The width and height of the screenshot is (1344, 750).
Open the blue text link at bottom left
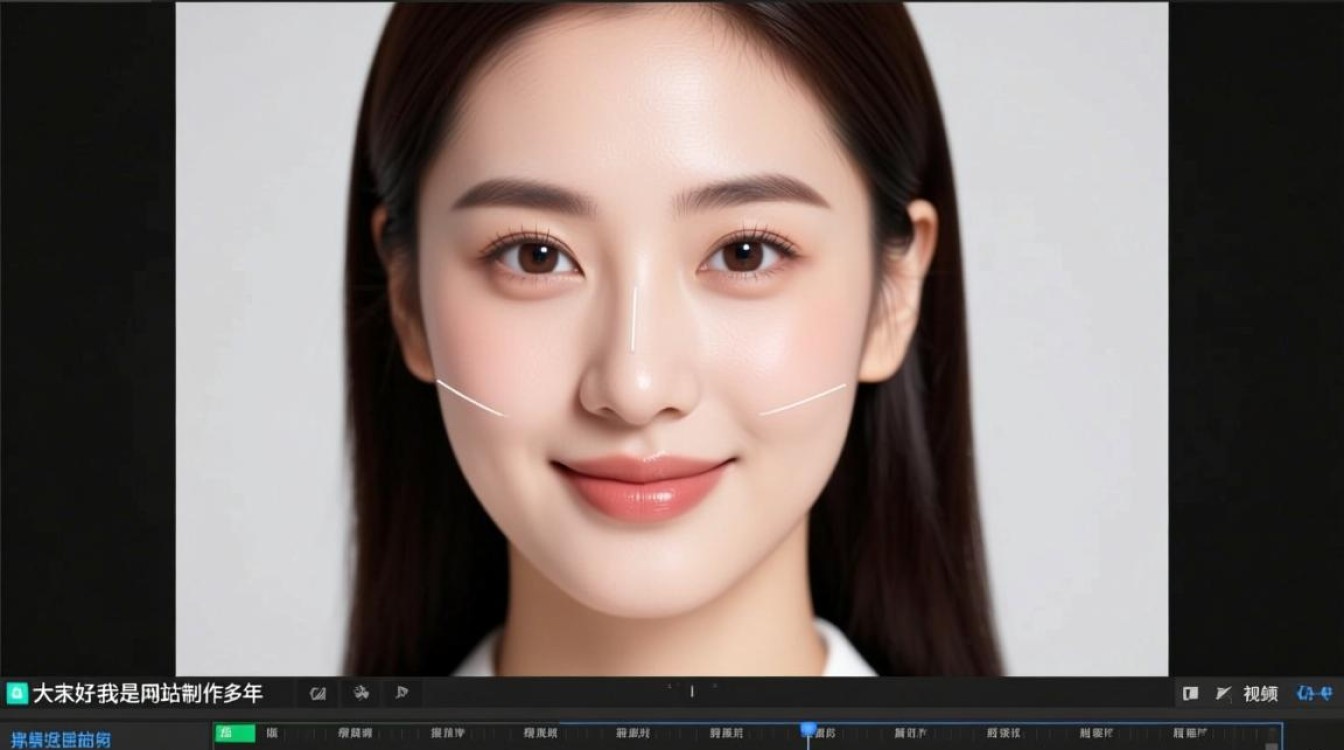pyautogui.click(x=62, y=739)
